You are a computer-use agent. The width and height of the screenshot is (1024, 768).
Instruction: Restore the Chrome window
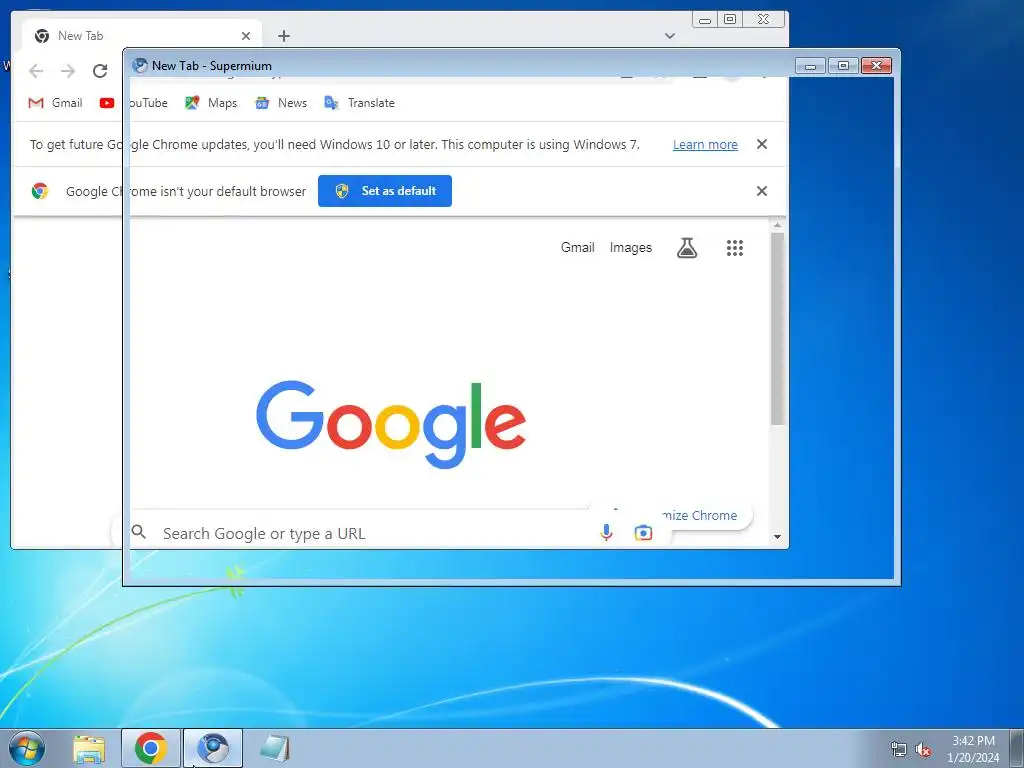coord(730,20)
